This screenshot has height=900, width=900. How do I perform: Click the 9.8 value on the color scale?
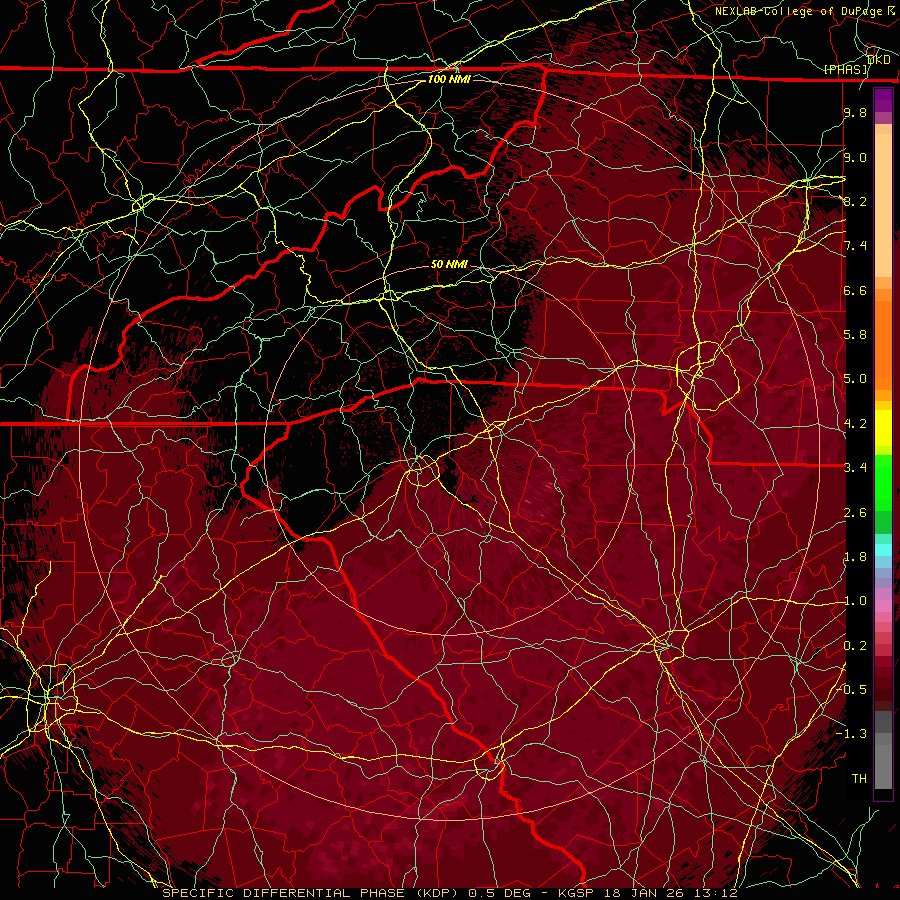[855, 112]
